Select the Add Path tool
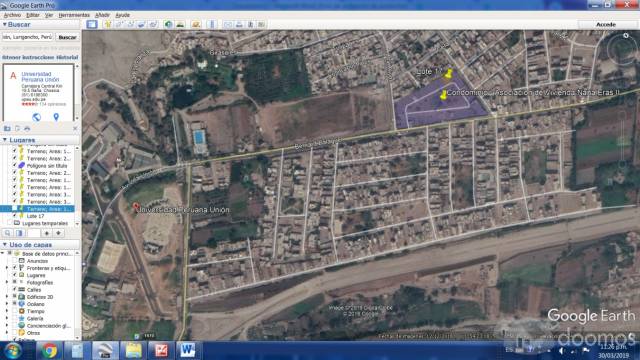This screenshot has height=360, width=640. pyautogui.click(x=131, y=24)
